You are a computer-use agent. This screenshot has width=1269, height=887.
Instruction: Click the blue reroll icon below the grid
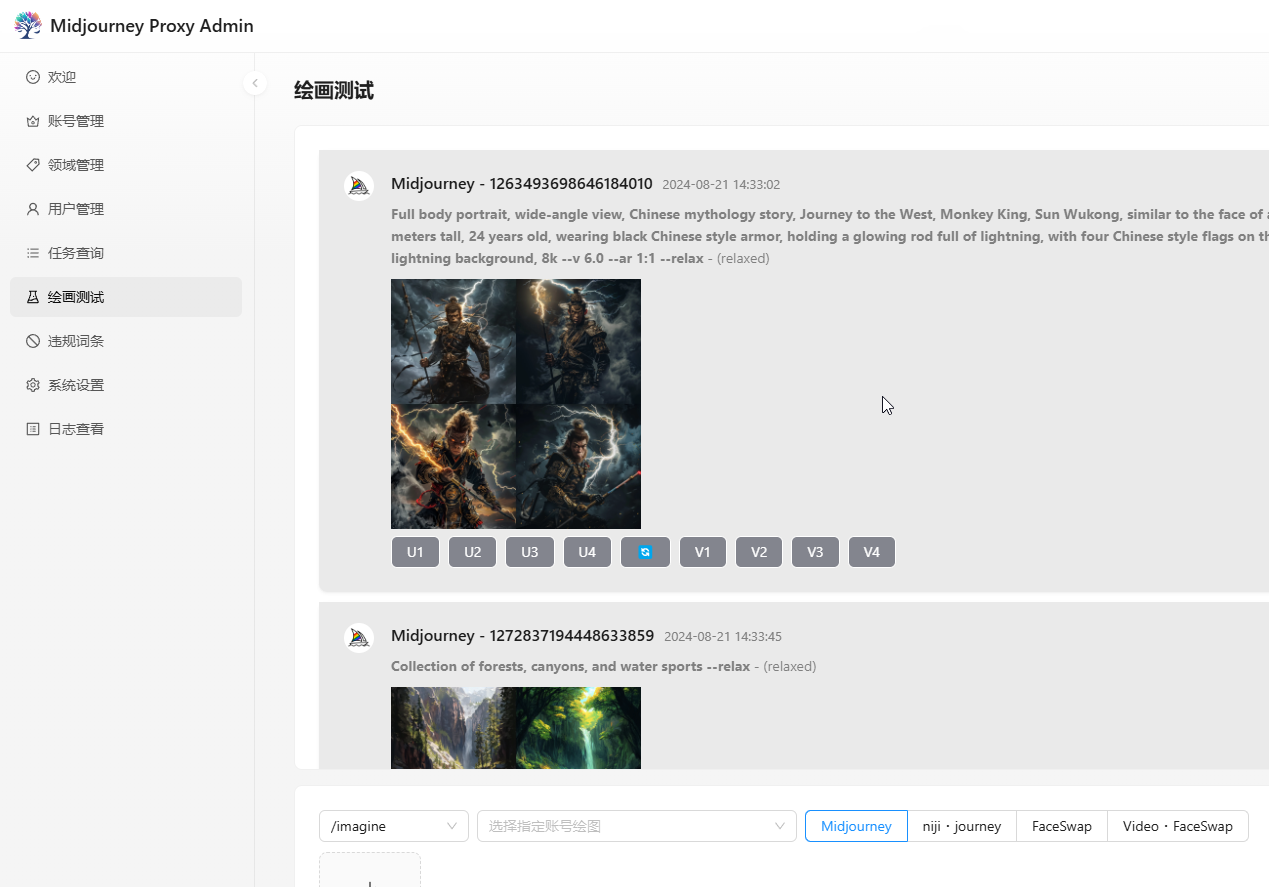tap(645, 551)
